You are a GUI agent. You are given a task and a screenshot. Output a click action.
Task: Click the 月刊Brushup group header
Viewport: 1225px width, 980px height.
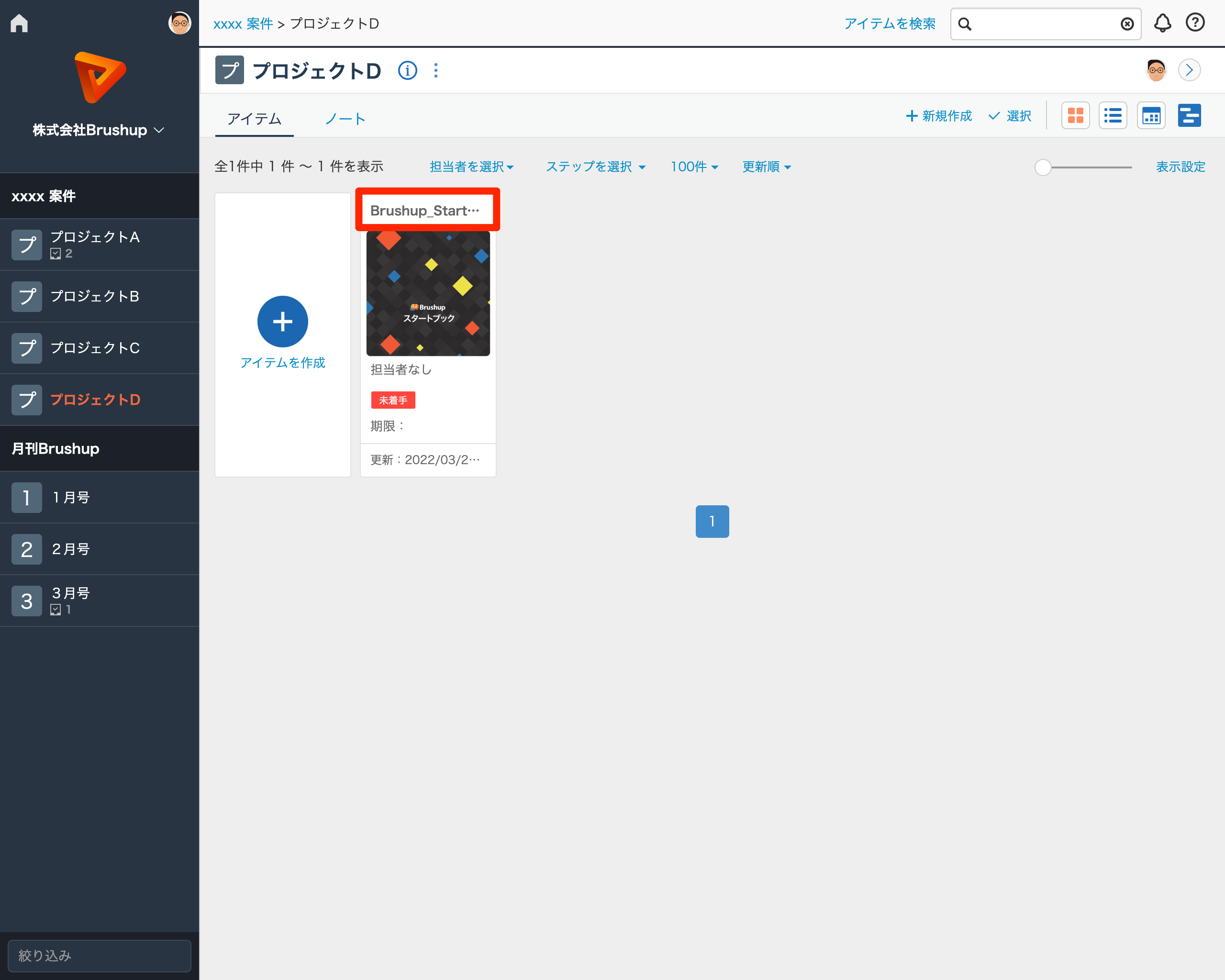(x=100, y=449)
